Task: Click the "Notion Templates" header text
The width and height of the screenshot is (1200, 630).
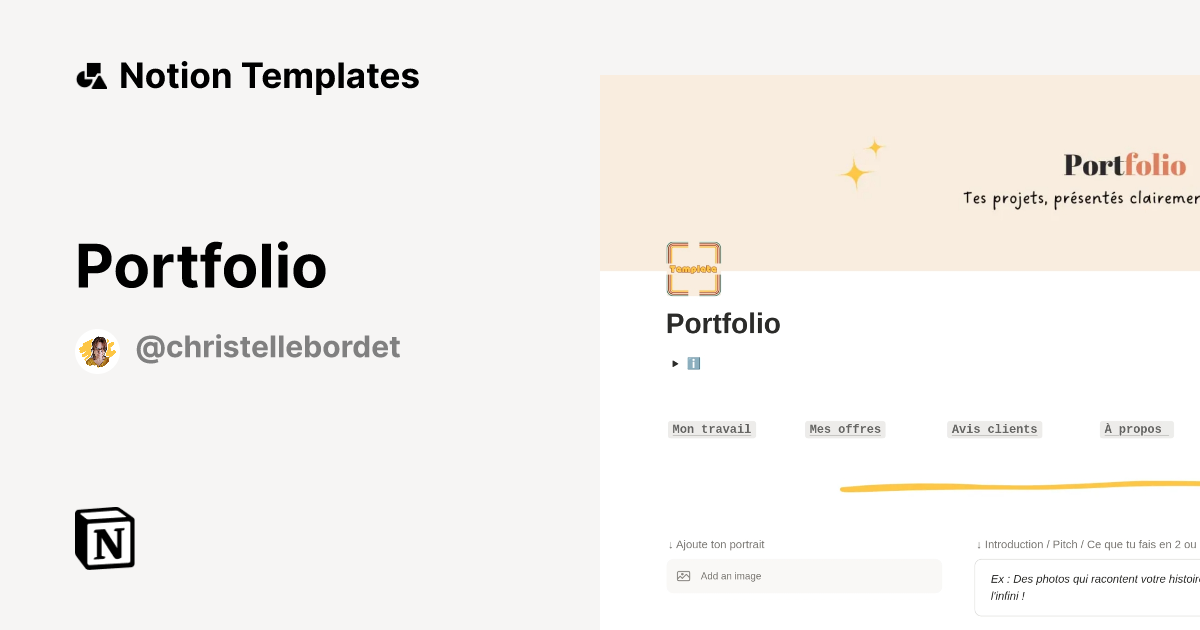Action: click(x=269, y=75)
